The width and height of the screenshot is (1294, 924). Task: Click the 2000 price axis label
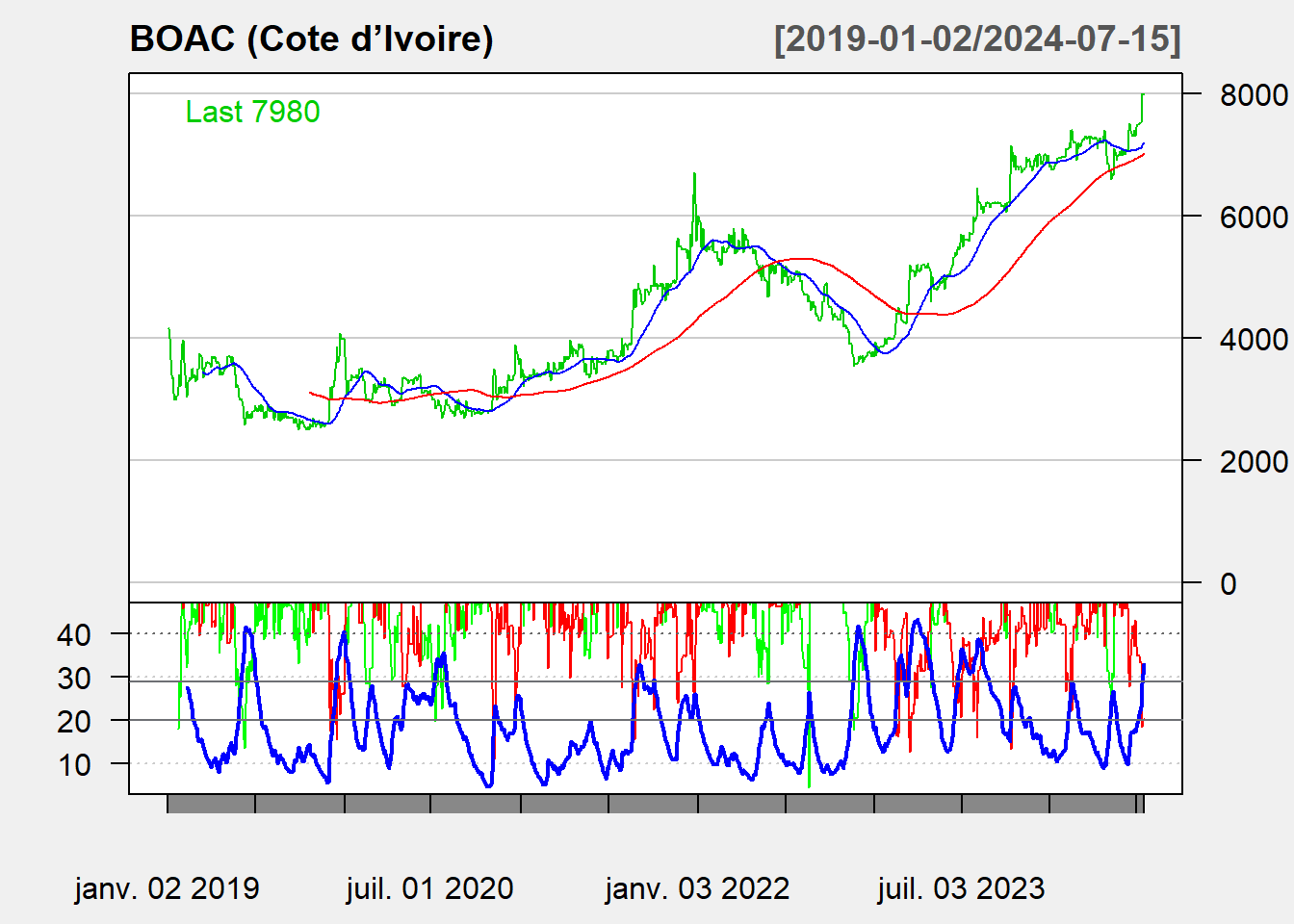[1253, 462]
